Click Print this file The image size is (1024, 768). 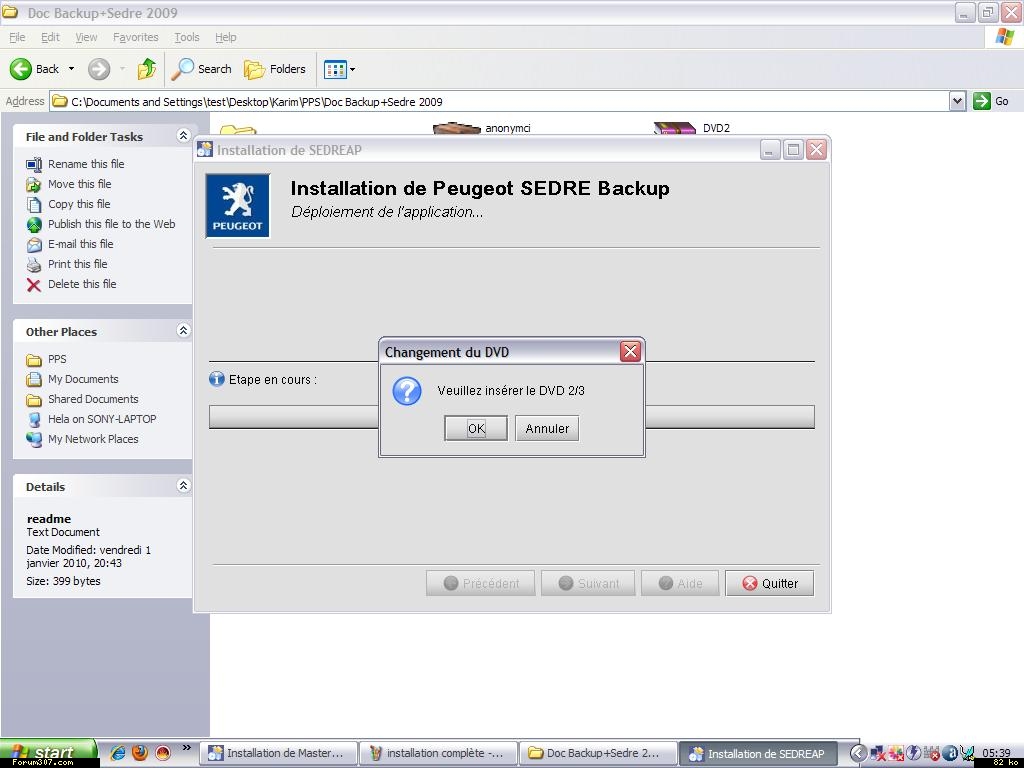78,264
